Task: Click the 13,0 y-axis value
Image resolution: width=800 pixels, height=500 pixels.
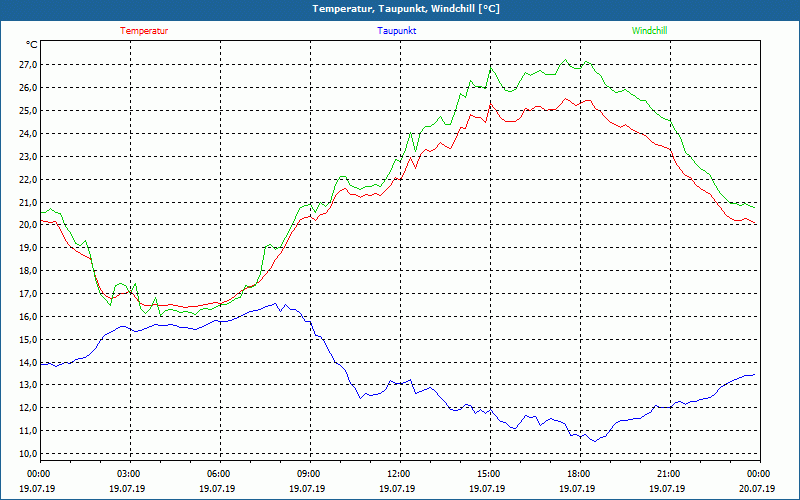Action: coord(28,385)
